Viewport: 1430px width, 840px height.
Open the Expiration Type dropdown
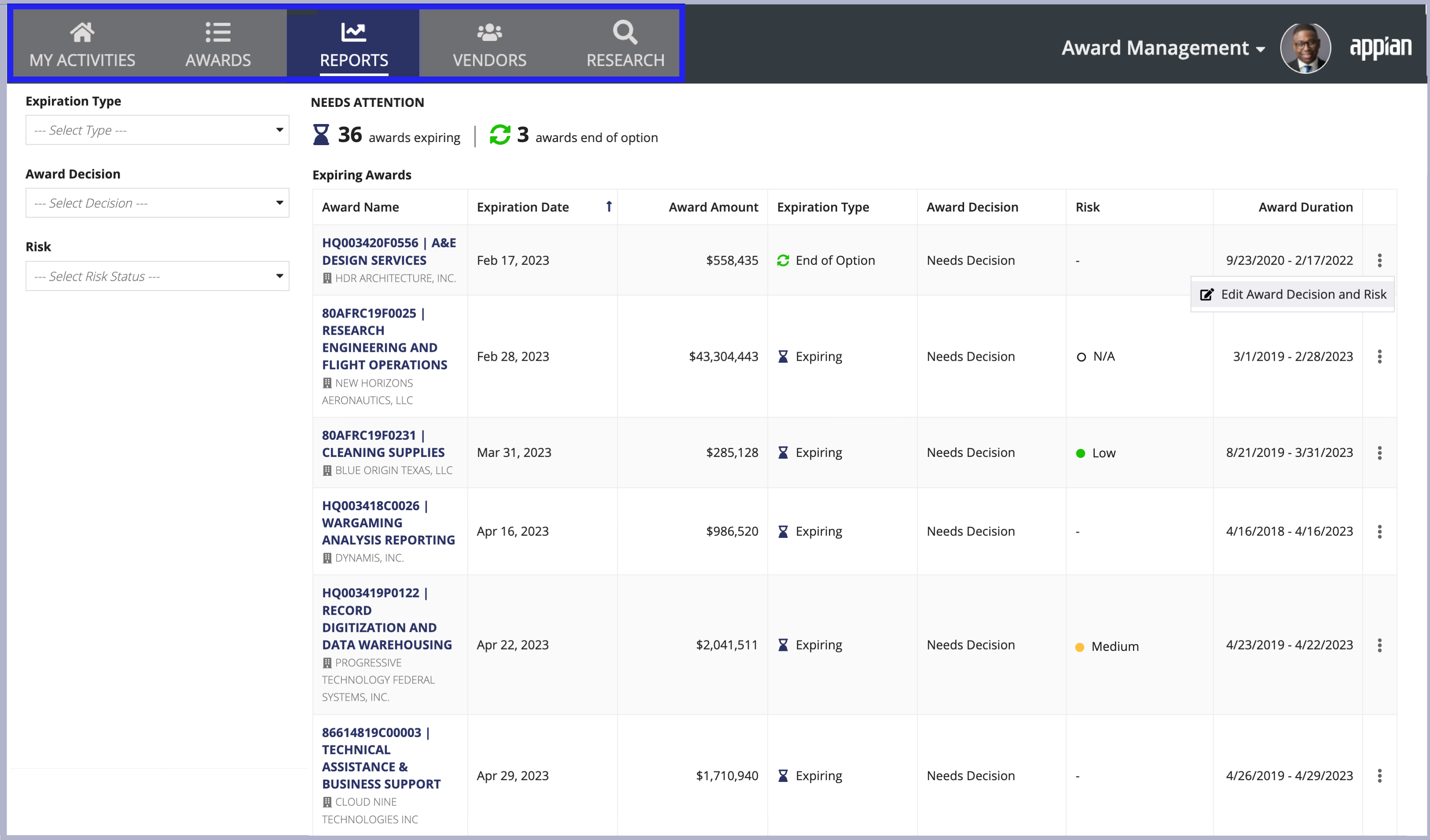[x=157, y=130]
